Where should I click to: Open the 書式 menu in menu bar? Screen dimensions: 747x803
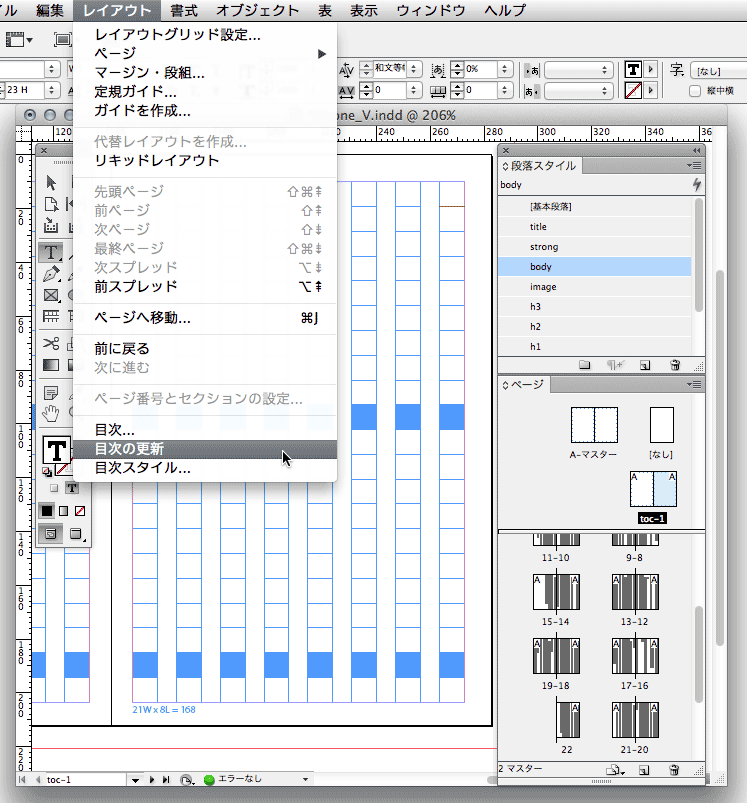pos(184,10)
